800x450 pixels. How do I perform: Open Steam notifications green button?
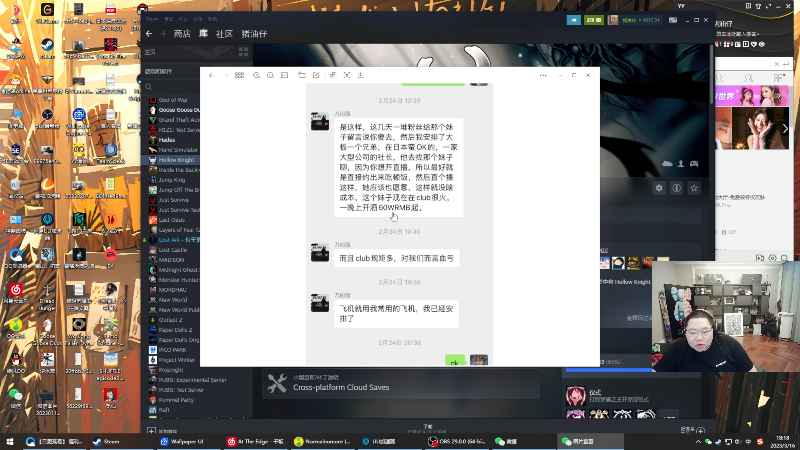[593, 20]
